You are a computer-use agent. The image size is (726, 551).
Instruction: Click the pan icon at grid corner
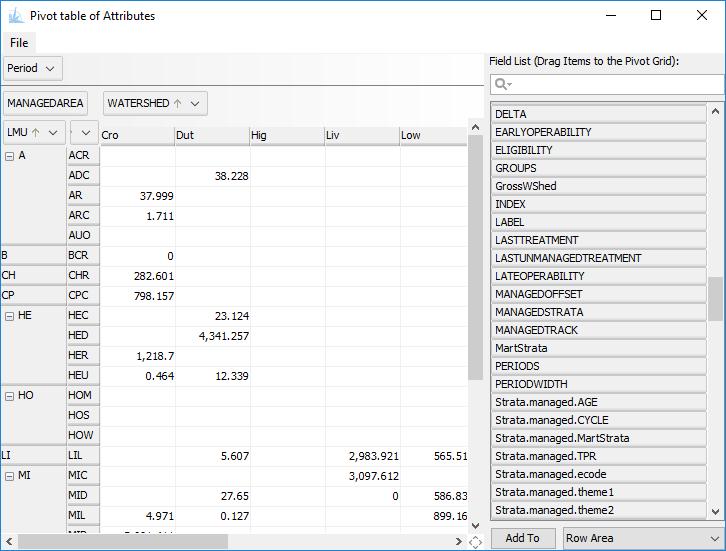(475, 541)
